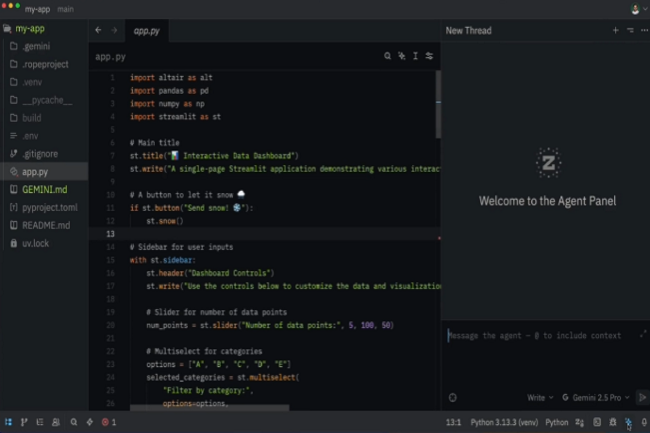
Task: Toggle selections text-cursor icon in editor toolbar
Action: coord(415,56)
